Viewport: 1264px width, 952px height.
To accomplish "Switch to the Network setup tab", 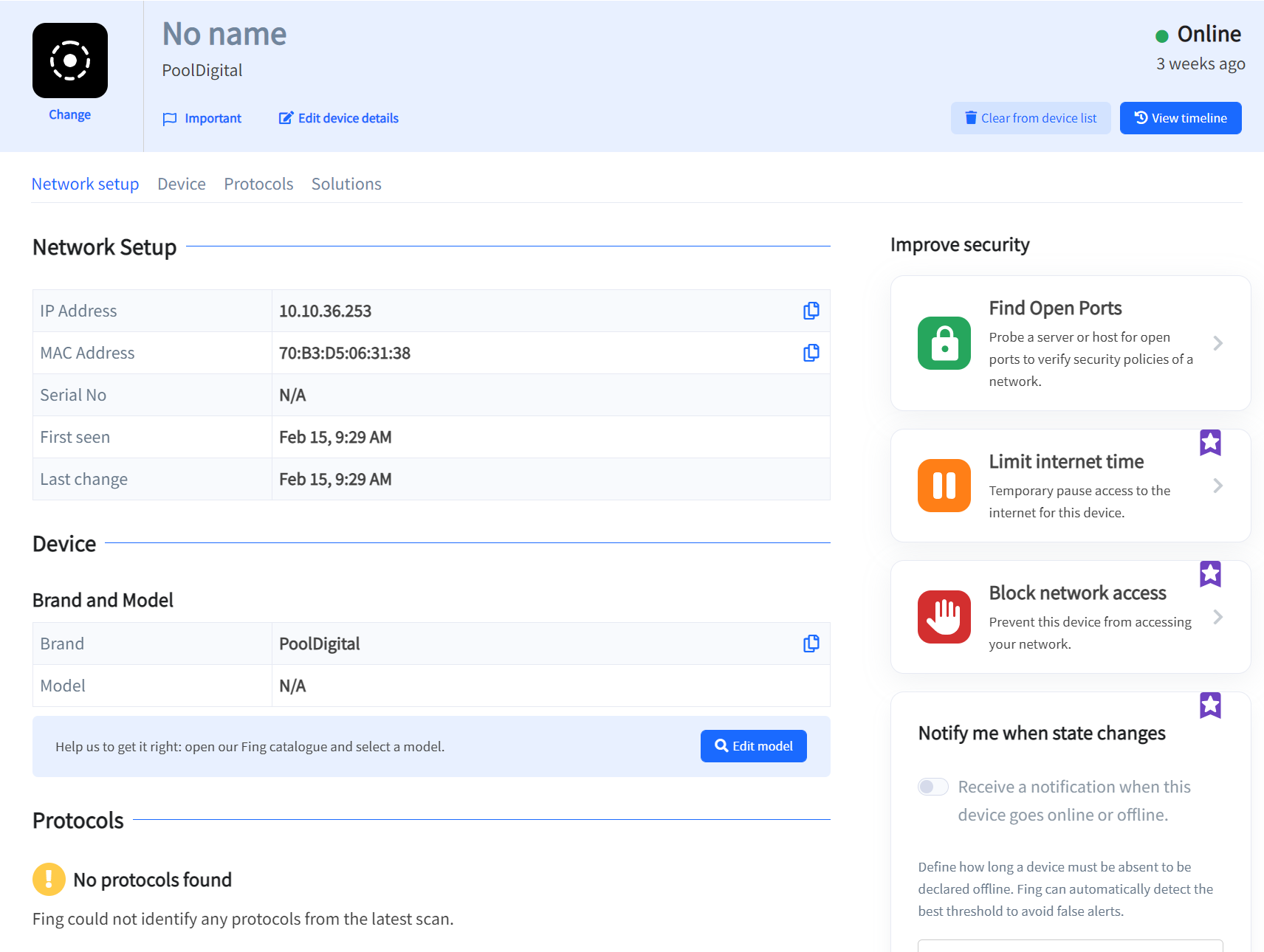I will coord(85,184).
